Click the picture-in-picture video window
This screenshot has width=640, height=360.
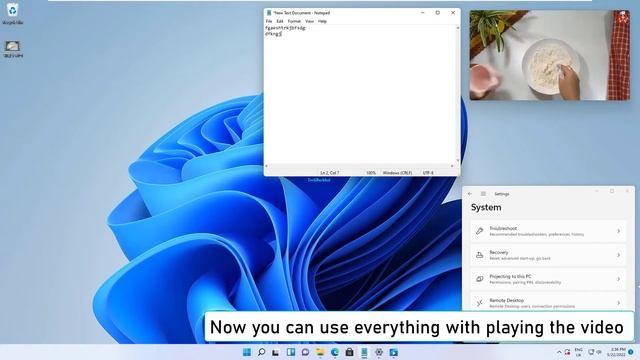(549, 55)
